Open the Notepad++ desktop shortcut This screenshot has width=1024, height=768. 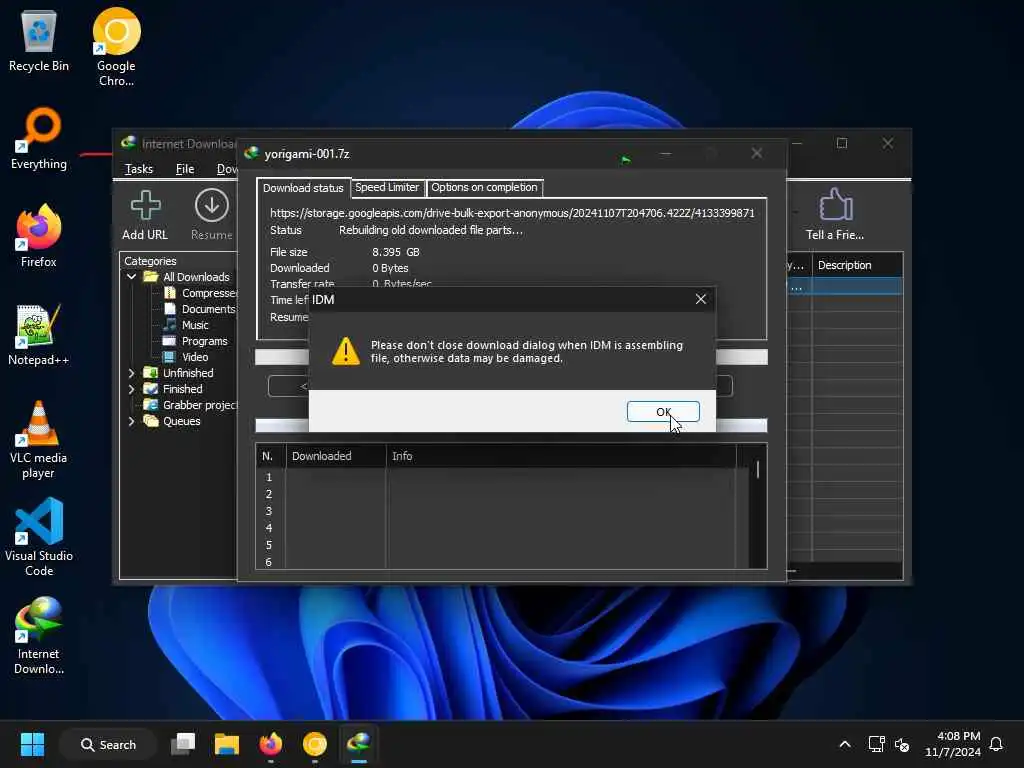pyautogui.click(x=39, y=334)
